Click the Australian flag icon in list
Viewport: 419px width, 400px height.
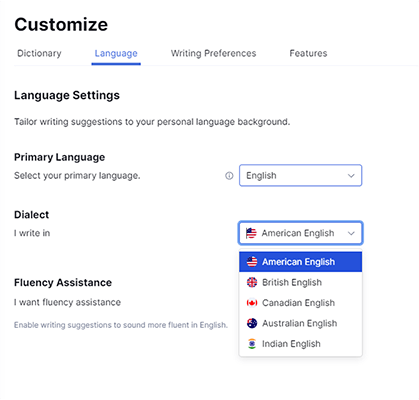[252, 323]
